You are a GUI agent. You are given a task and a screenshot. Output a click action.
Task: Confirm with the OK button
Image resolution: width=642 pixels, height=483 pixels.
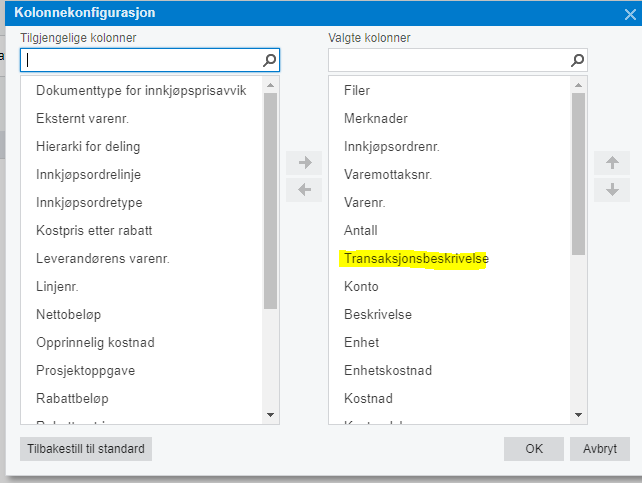point(534,449)
